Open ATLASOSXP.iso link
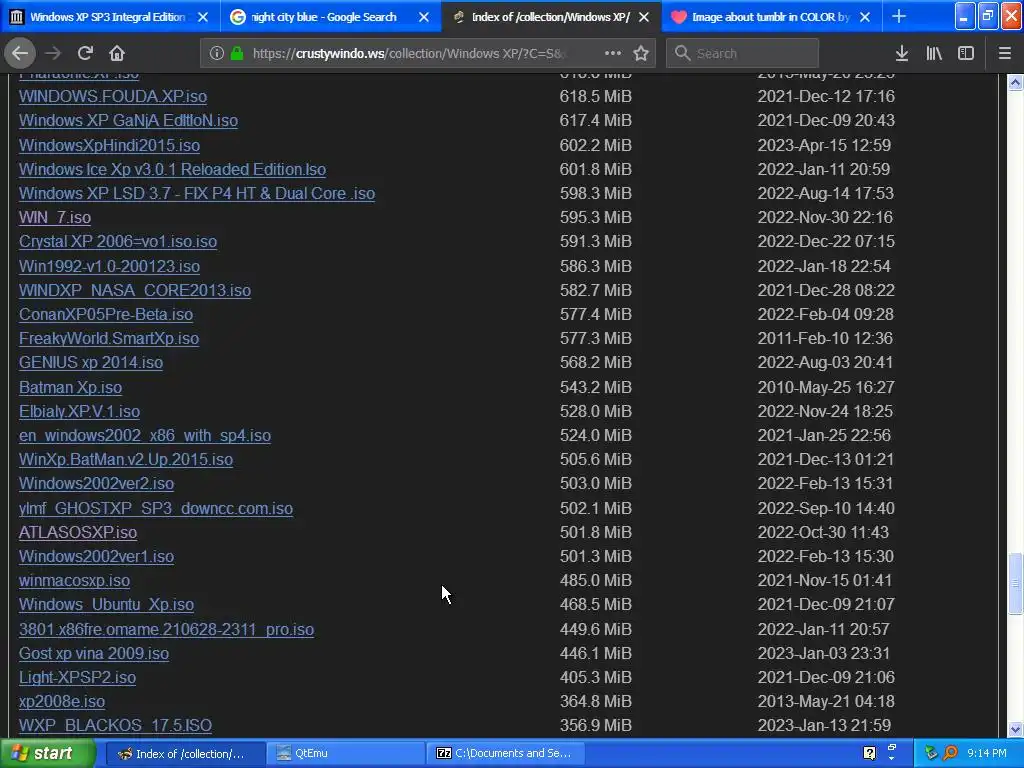This screenshot has width=1024, height=768. [x=78, y=533]
